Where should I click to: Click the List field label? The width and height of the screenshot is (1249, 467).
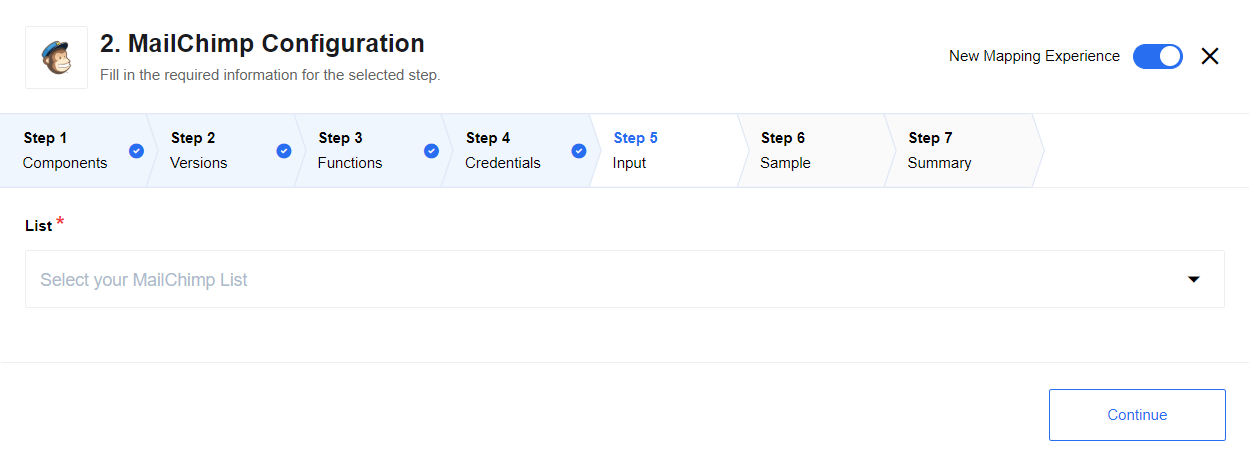(39, 226)
